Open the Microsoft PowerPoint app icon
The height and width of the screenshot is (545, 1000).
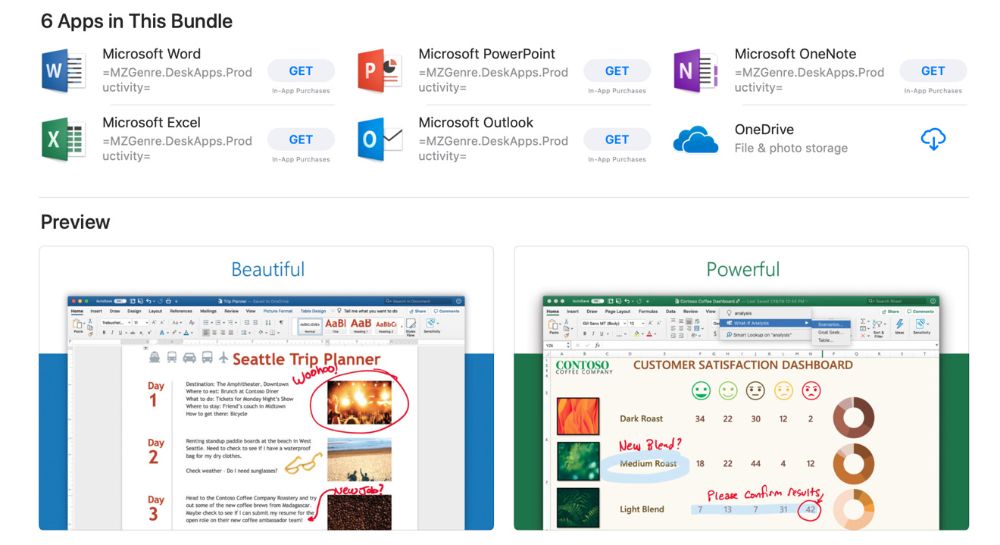click(379, 70)
